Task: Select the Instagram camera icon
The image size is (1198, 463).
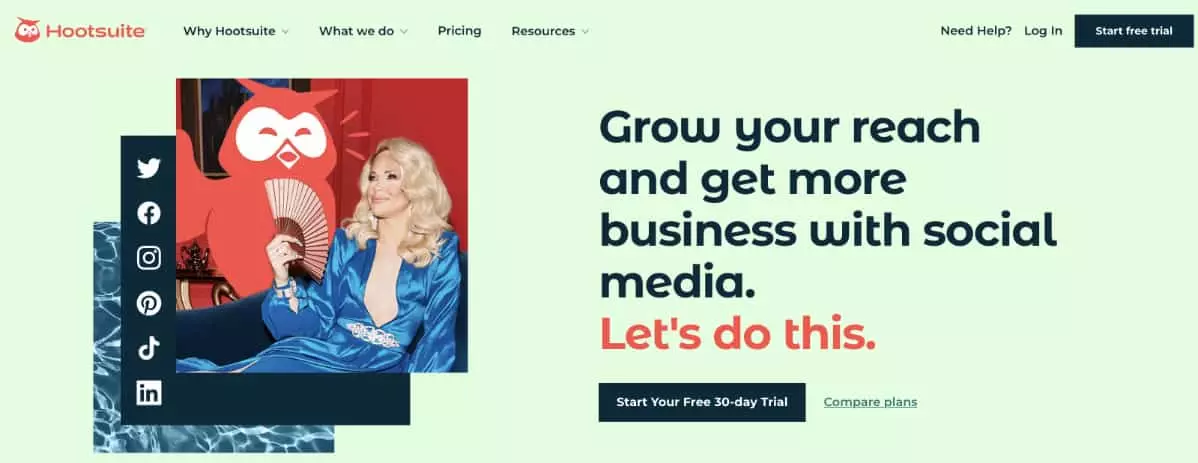Action: pyautogui.click(x=149, y=258)
